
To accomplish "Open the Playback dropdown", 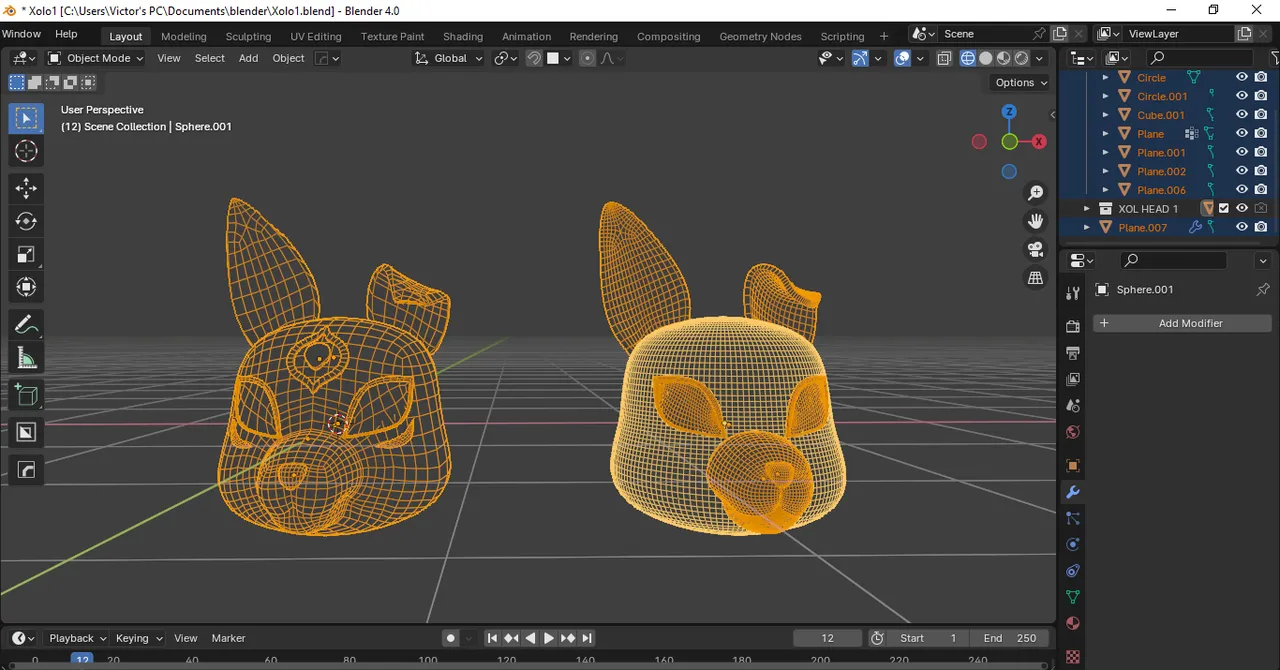I will (x=77, y=638).
